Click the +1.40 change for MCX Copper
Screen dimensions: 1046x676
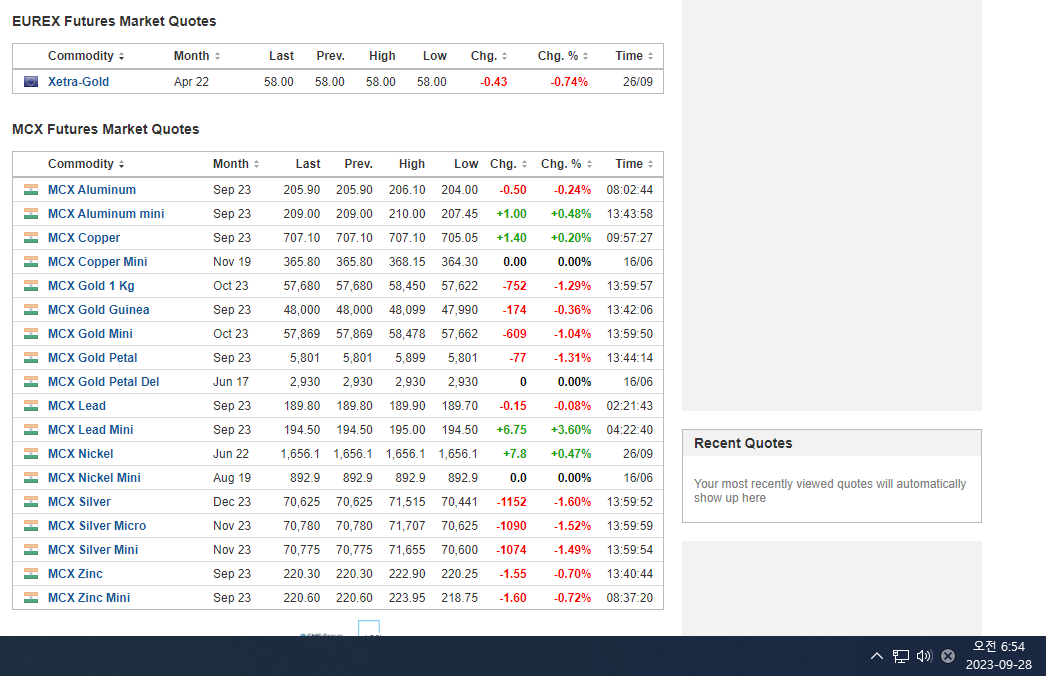[x=512, y=238]
